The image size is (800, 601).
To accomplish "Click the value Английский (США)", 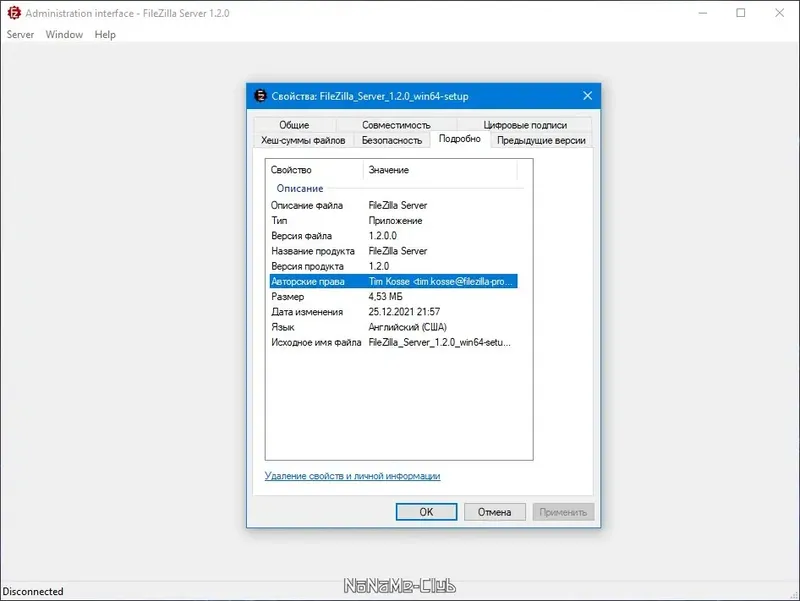I will pyautogui.click(x=408, y=327).
